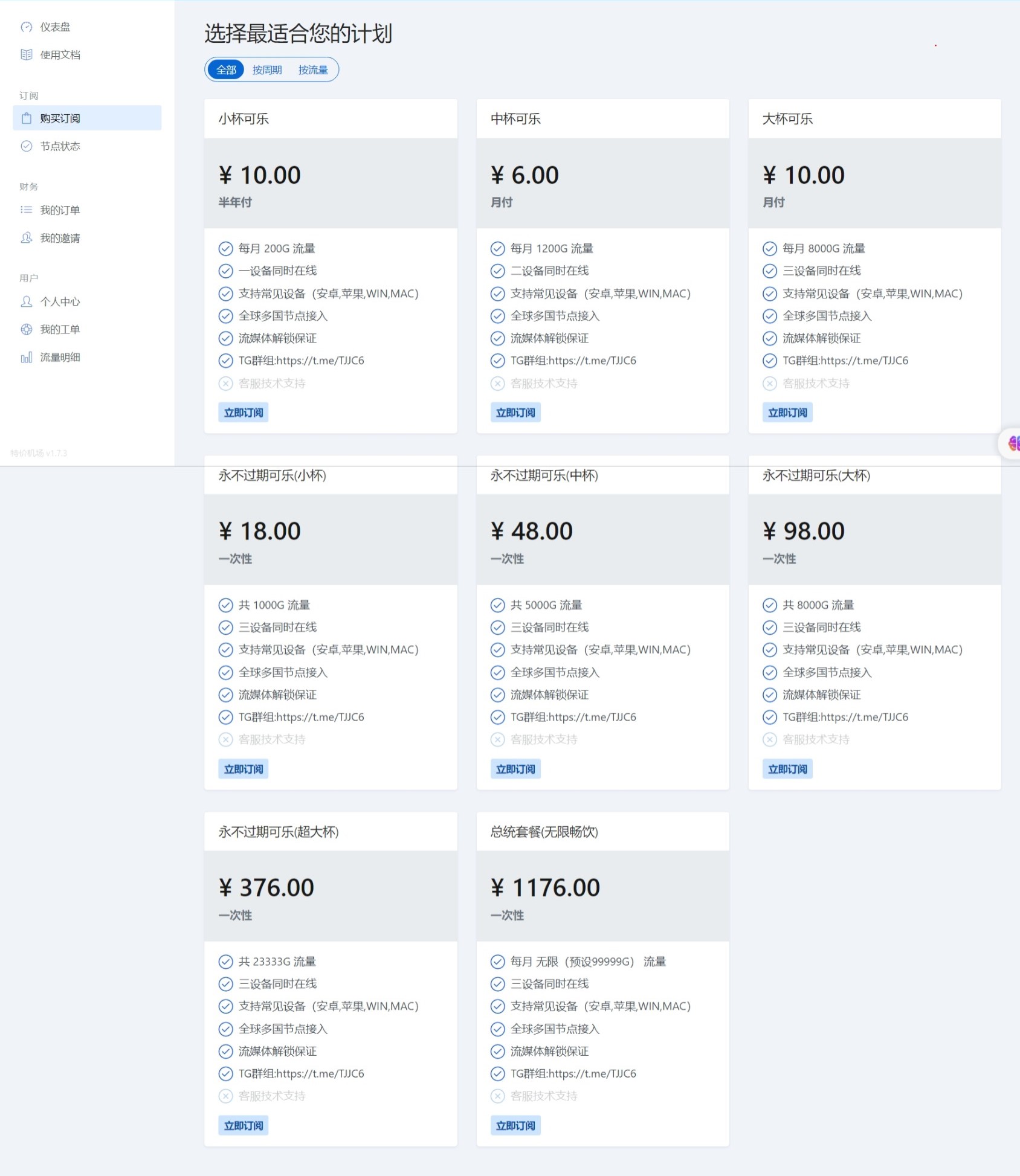Viewport: 1020px width, 1176px height.
Task: Click the 永不过期可乐(大杯) card title
Action: click(816, 476)
